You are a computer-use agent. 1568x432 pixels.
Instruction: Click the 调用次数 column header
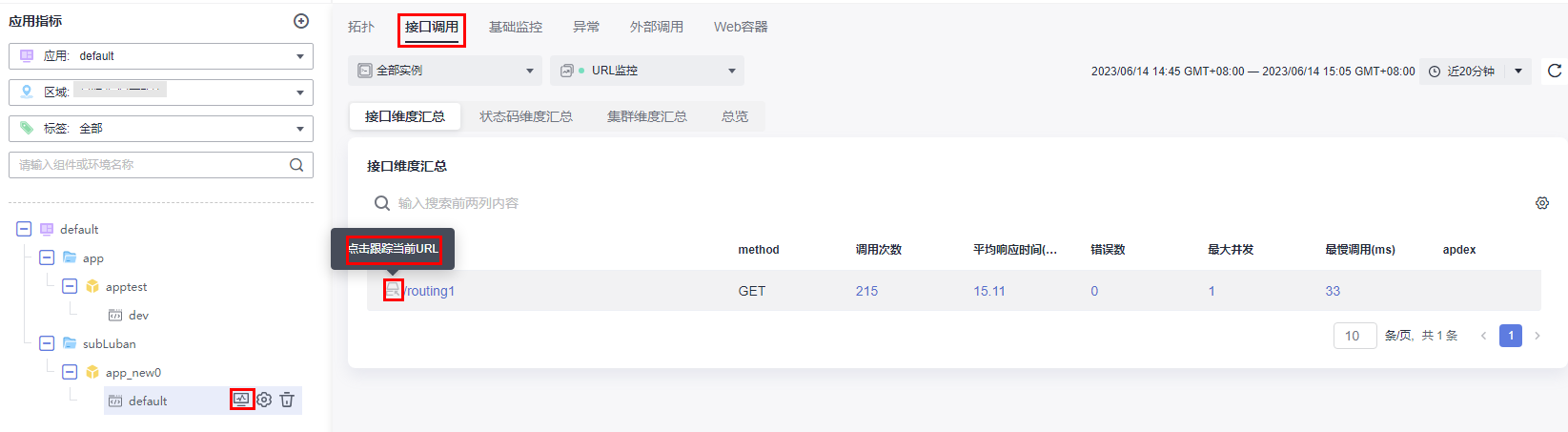[879, 250]
